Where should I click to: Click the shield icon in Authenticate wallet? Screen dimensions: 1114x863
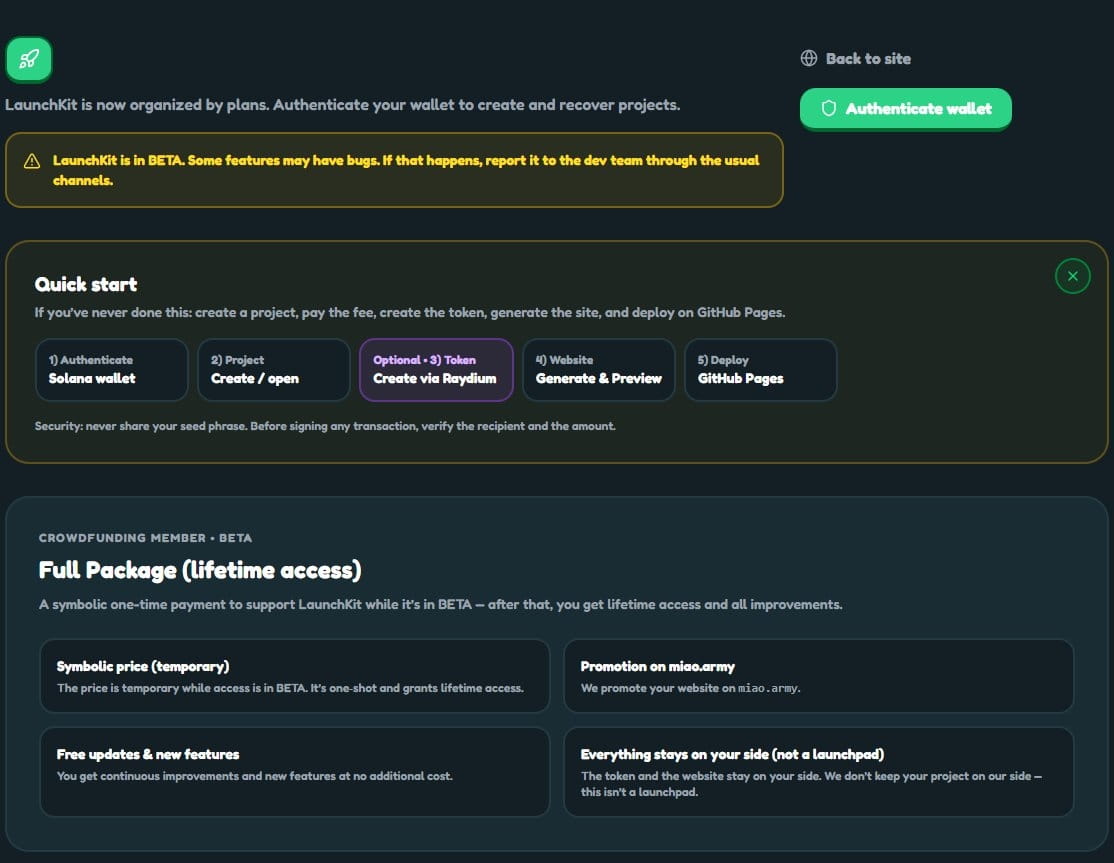point(828,108)
